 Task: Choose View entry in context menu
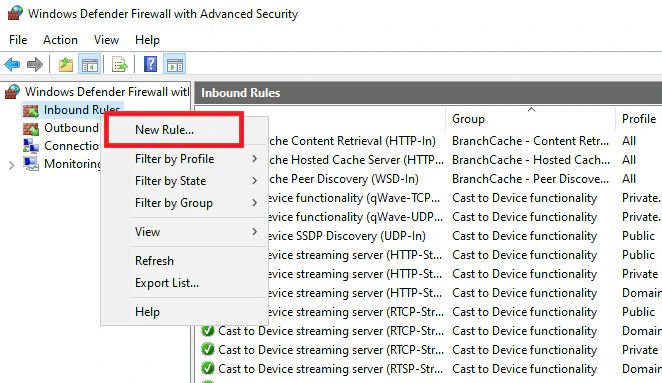tap(184, 231)
